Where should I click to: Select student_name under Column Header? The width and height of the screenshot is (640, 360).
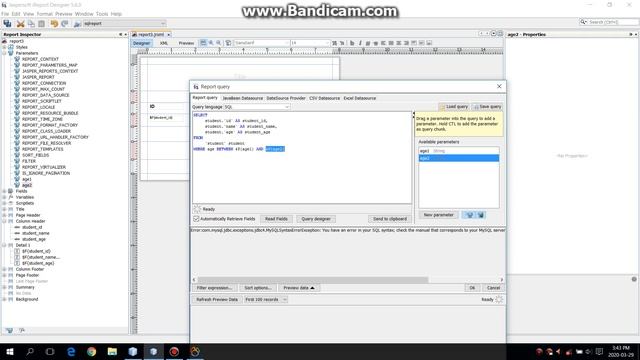(x=36, y=233)
